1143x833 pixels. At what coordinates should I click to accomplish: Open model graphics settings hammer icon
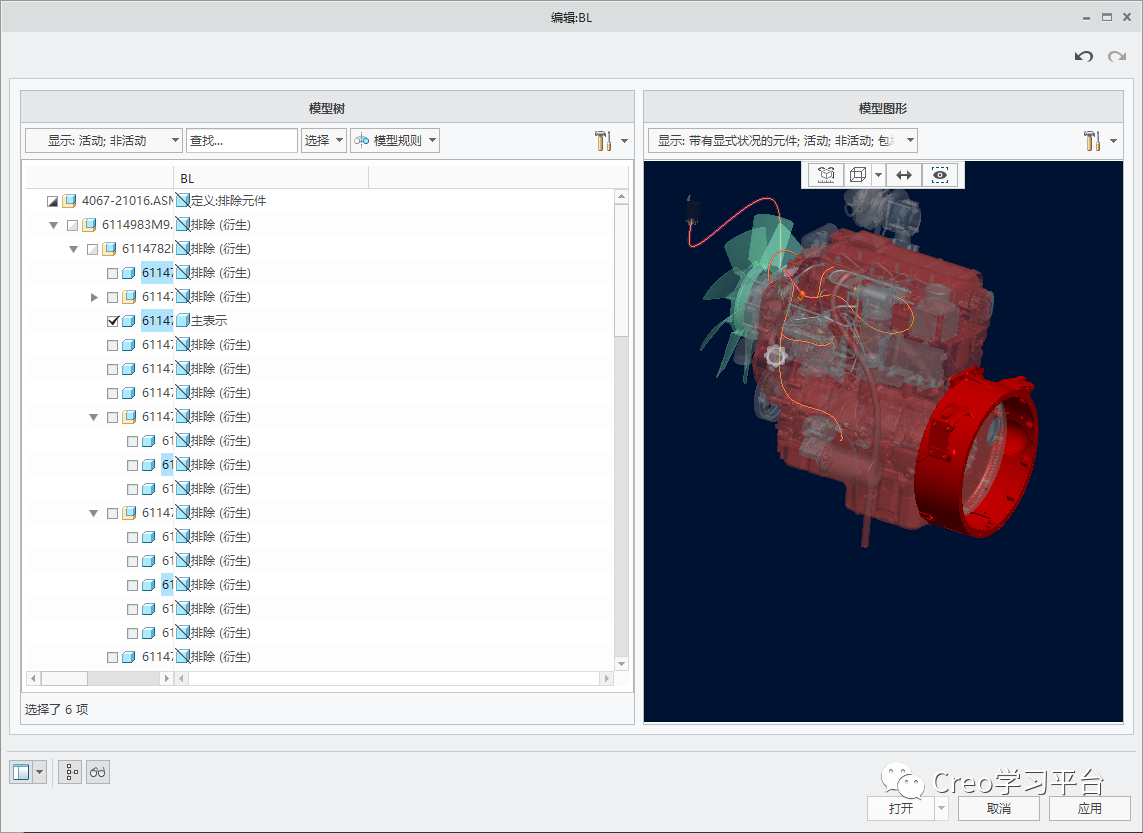(1092, 141)
